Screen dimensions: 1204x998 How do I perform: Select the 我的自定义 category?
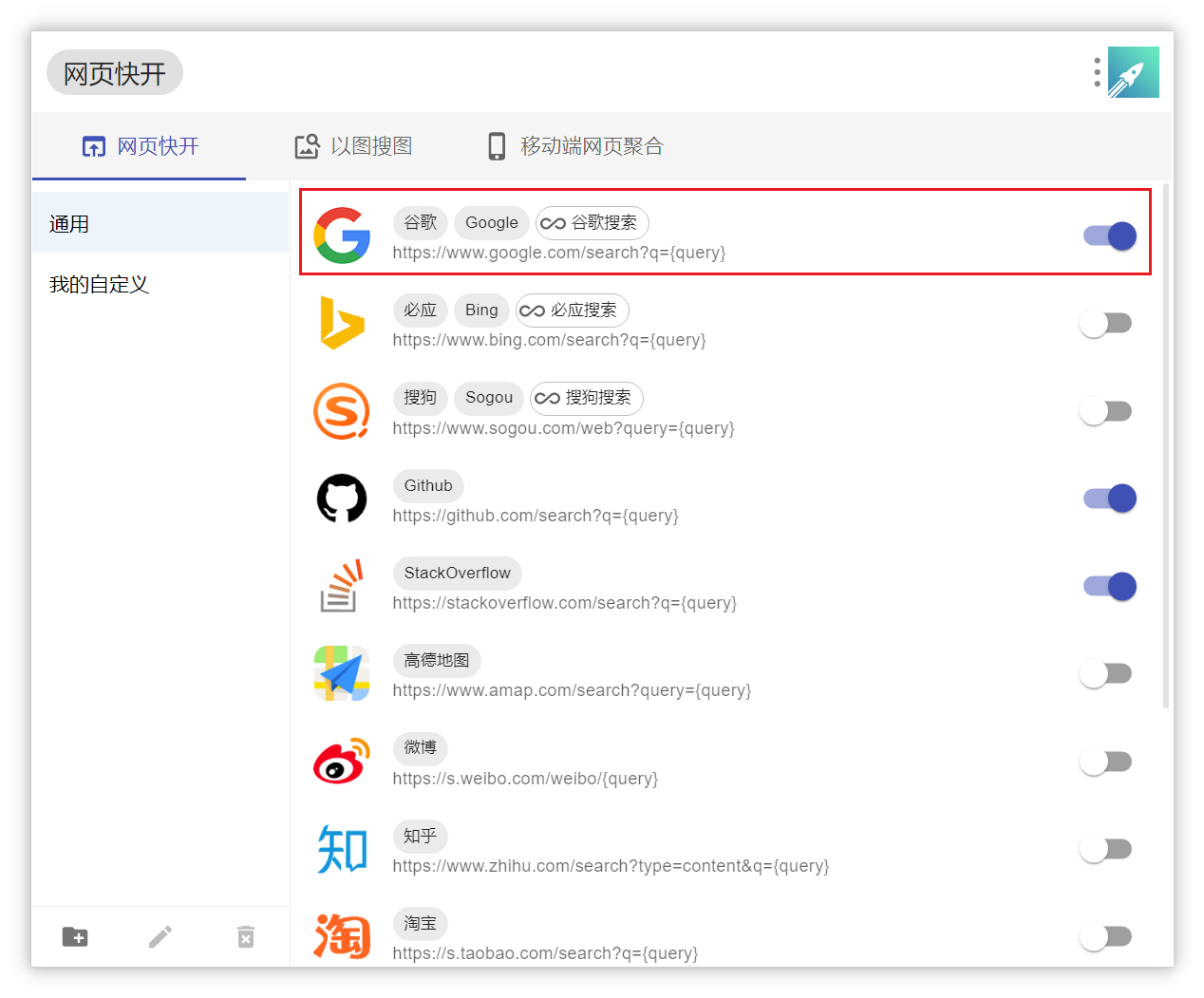coord(160,284)
